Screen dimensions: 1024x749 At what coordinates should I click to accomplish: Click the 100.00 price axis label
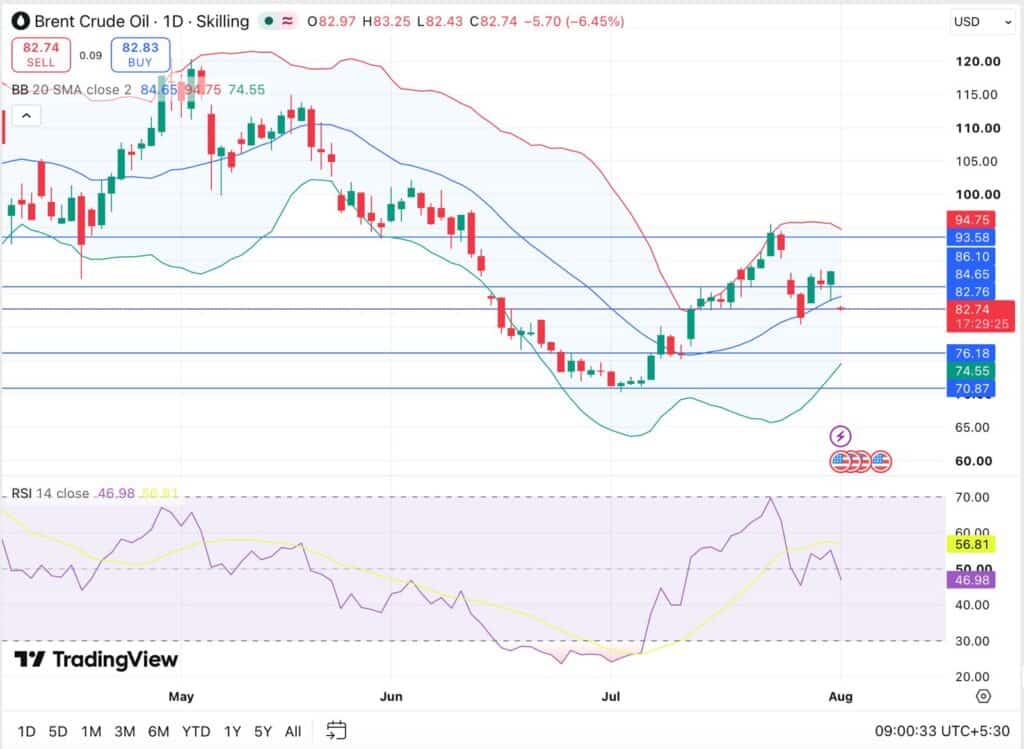pyautogui.click(x=977, y=195)
